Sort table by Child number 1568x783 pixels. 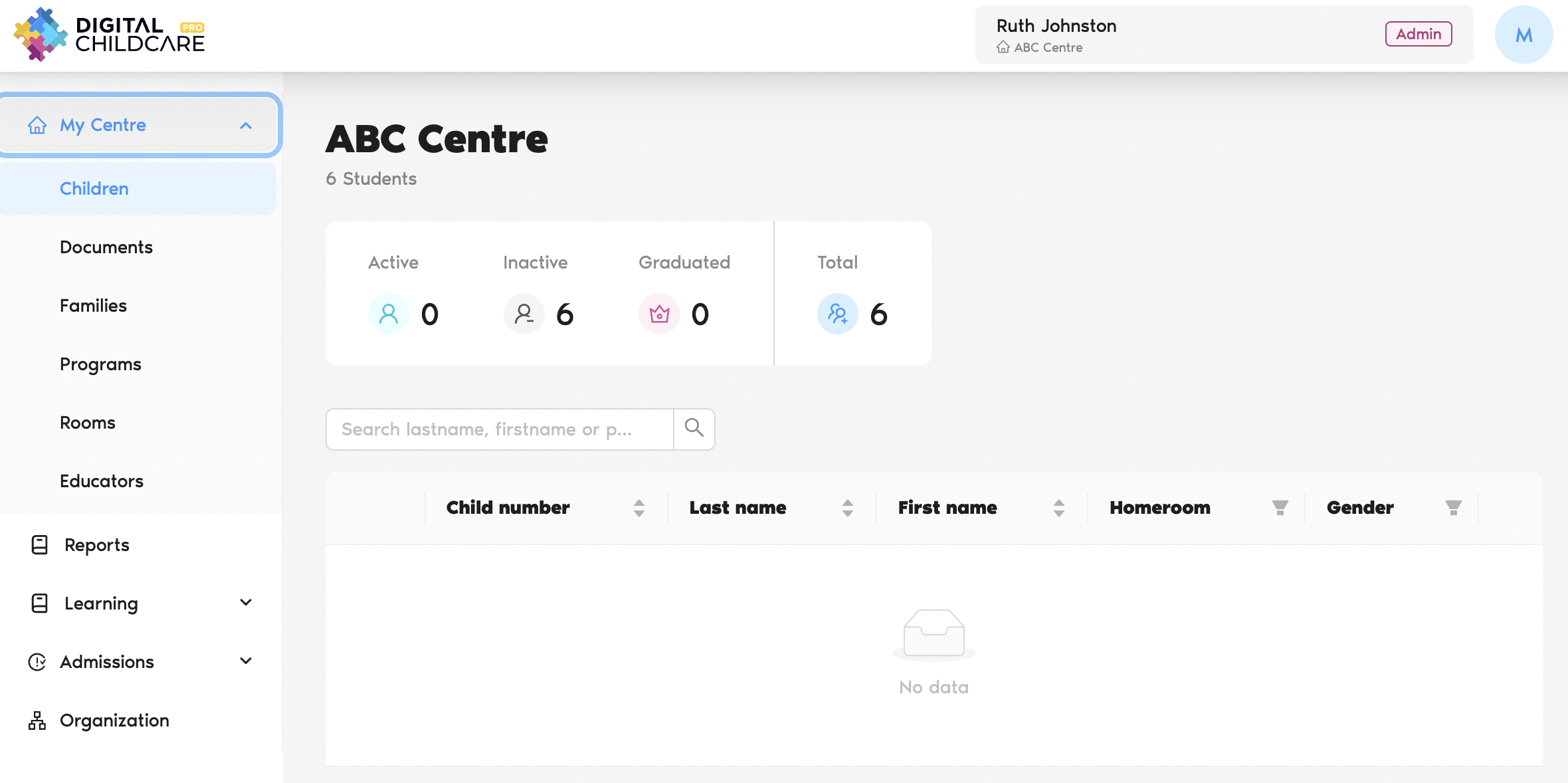click(x=638, y=508)
